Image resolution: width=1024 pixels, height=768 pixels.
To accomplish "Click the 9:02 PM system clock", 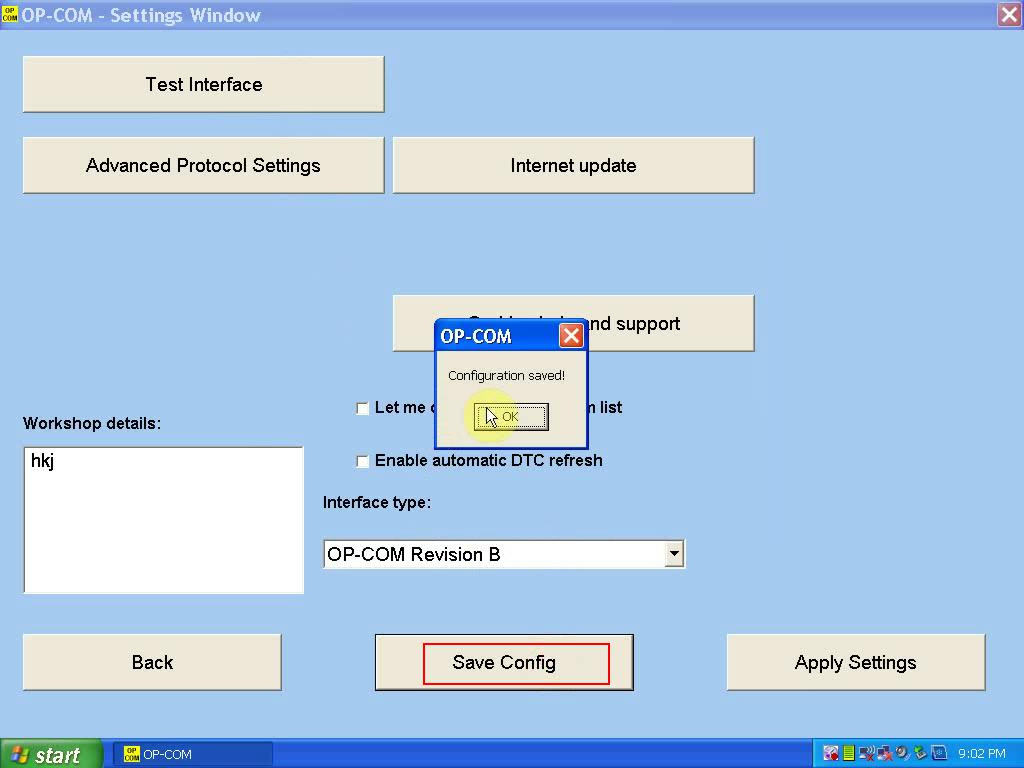I will tap(982, 754).
